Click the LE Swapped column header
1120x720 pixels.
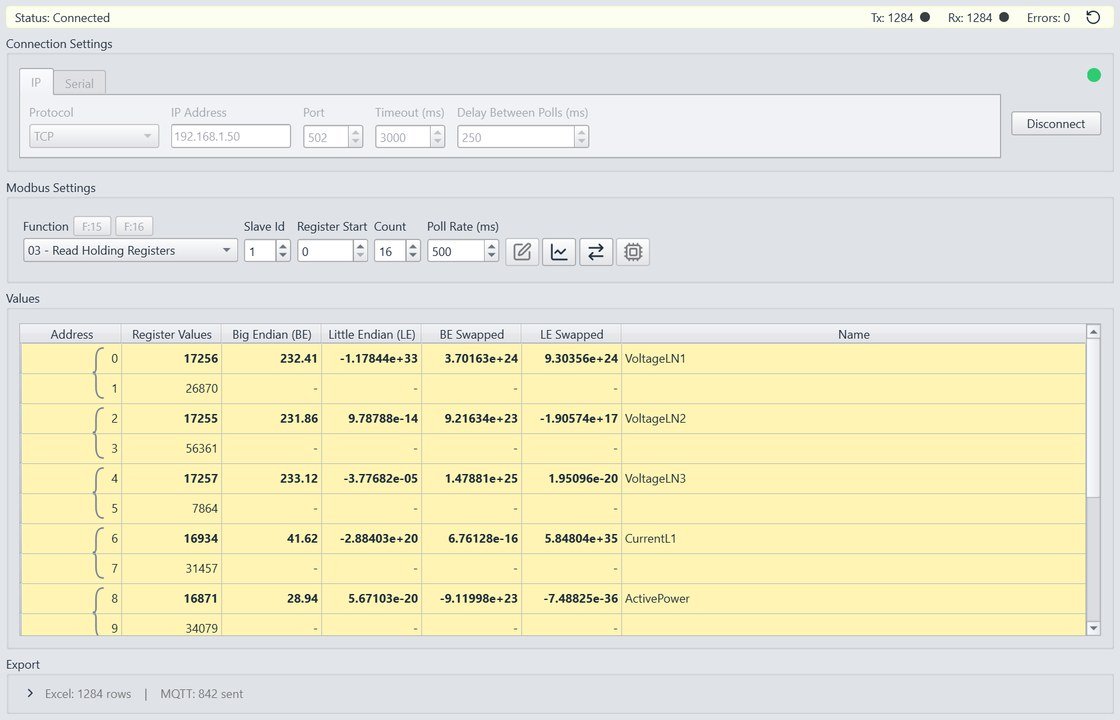(x=571, y=334)
